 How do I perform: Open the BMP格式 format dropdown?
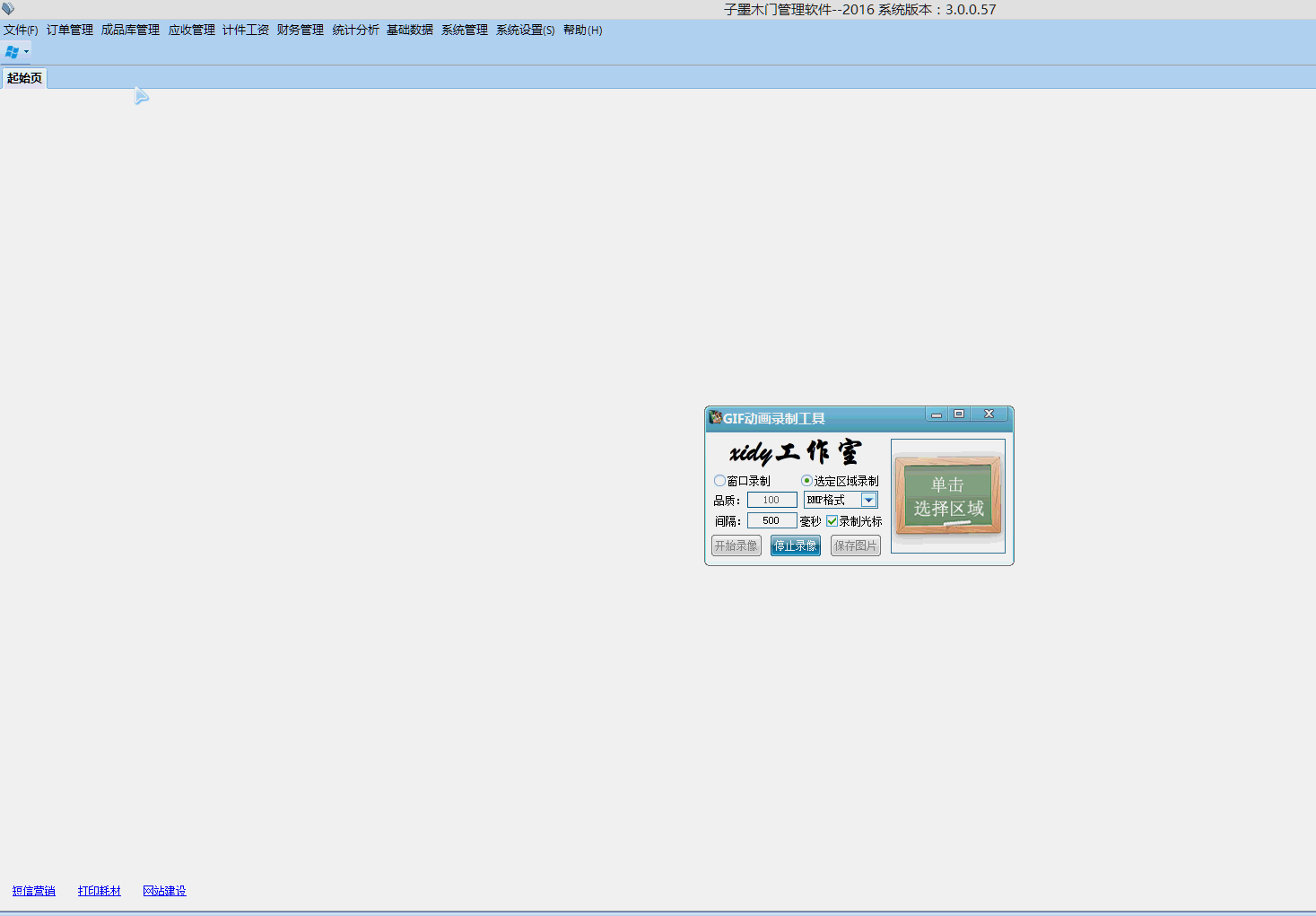coord(868,501)
